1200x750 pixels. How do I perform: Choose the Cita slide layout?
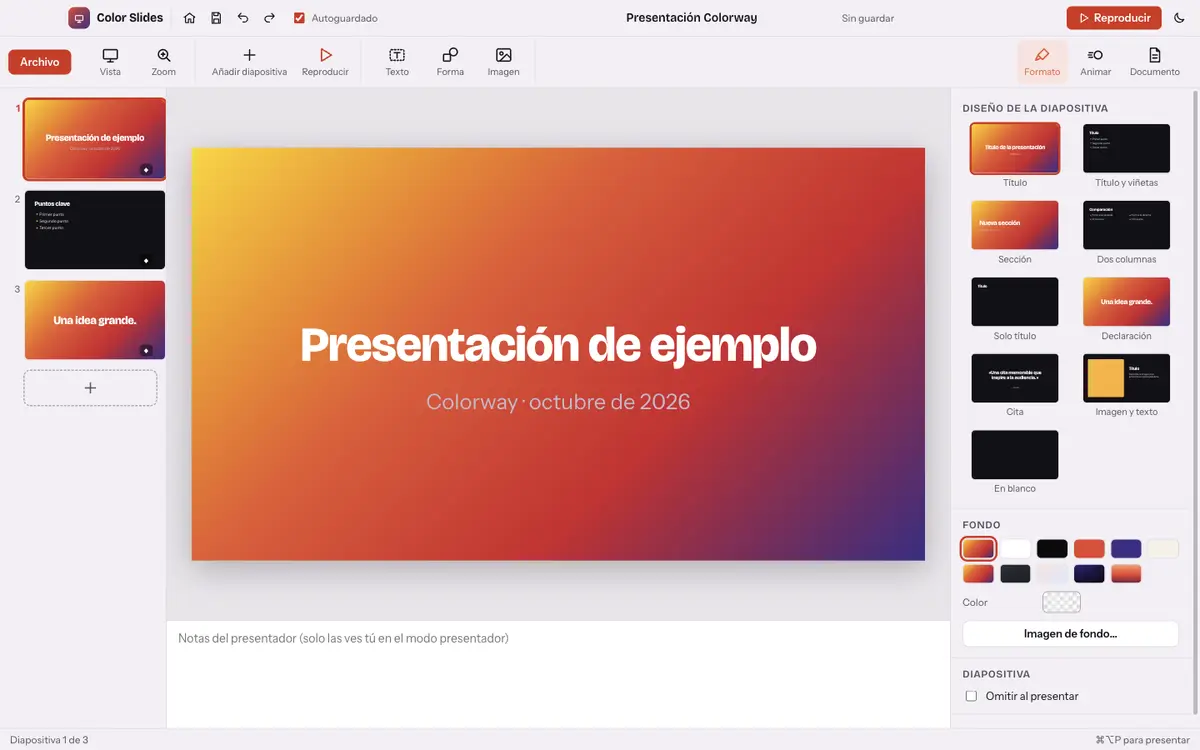1015,378
